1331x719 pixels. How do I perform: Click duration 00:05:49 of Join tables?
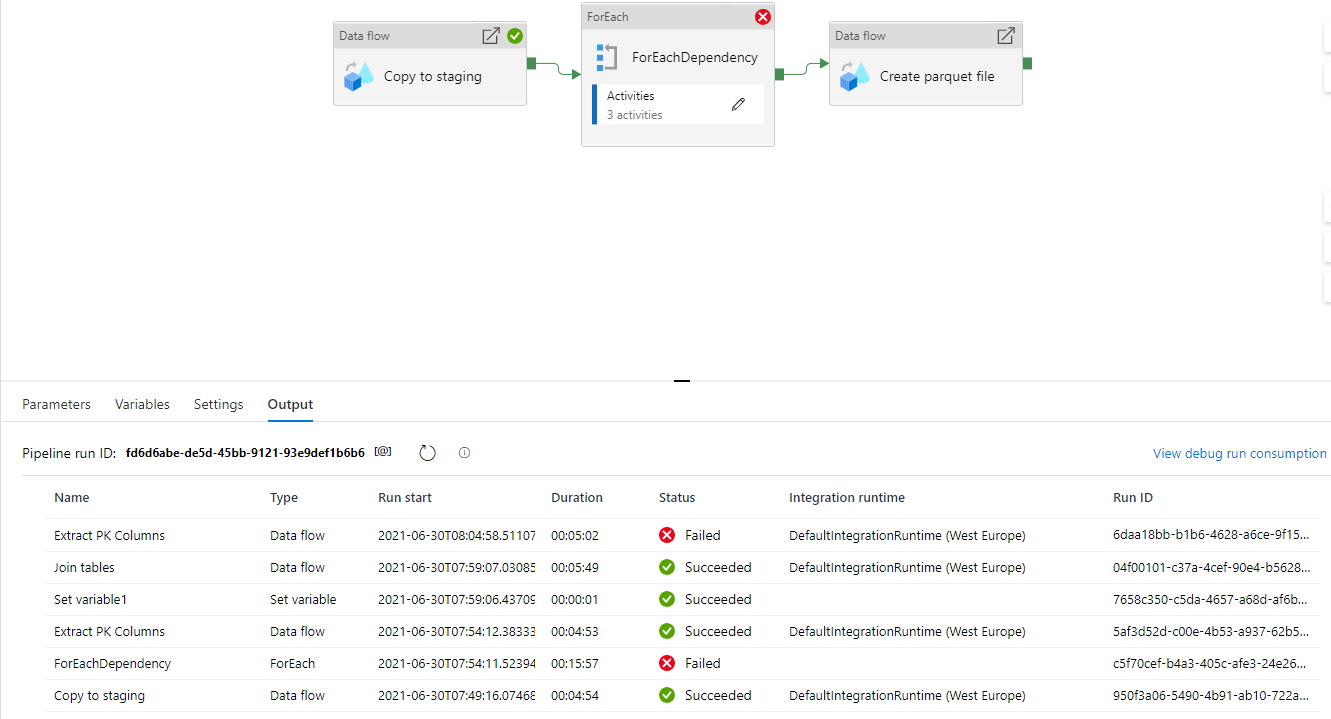(x=575, y=567)
